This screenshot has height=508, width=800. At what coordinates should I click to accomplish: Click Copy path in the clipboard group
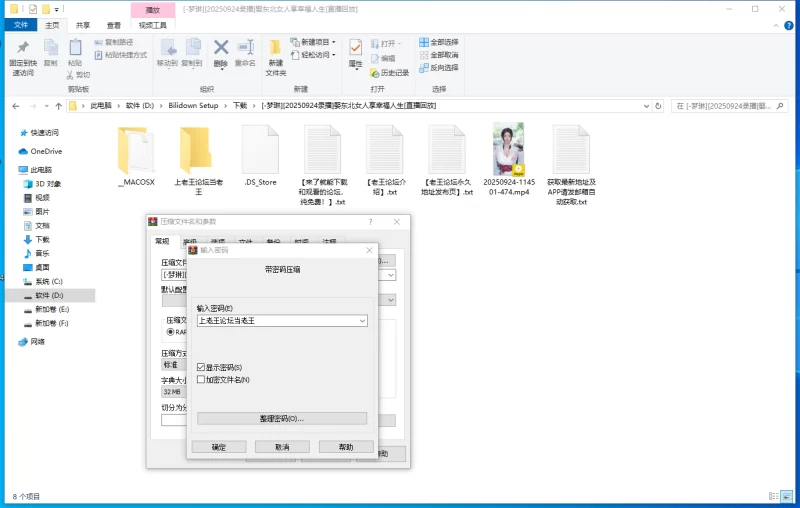pos(113,42)
